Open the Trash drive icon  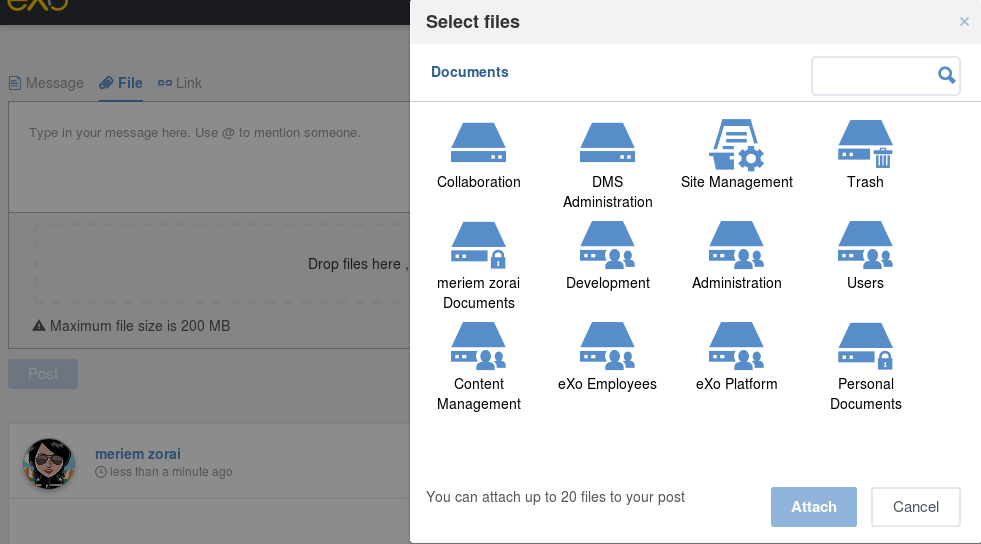click(865, 144)
